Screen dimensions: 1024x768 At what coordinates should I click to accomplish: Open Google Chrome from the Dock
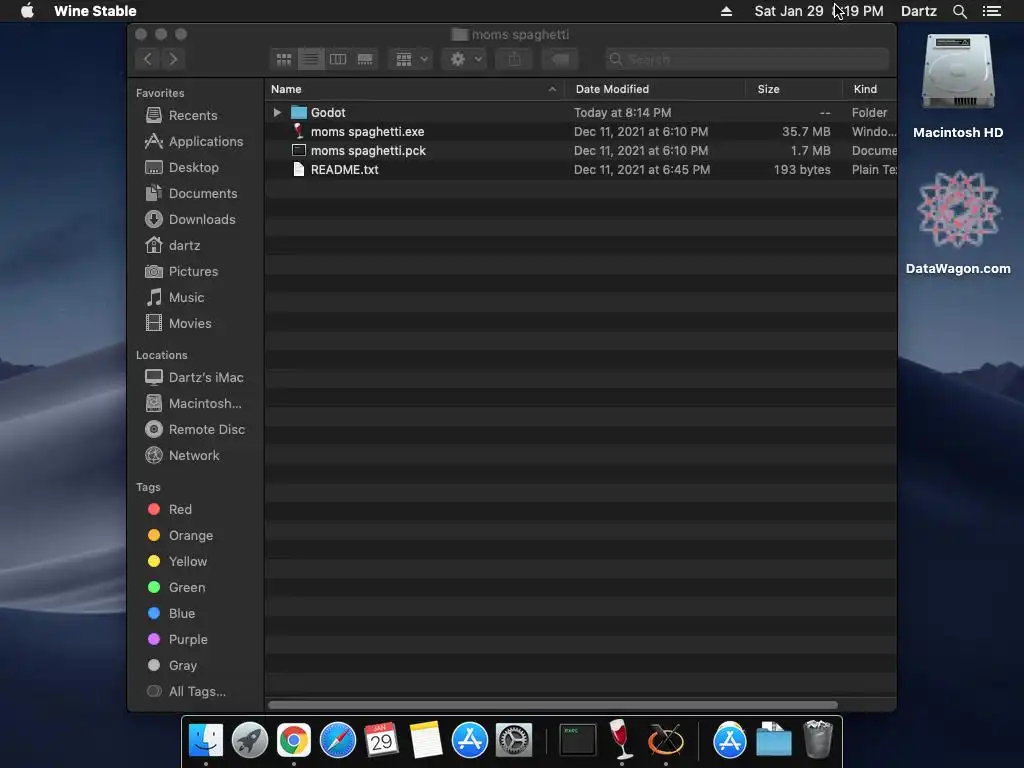(x=294, y=741)
